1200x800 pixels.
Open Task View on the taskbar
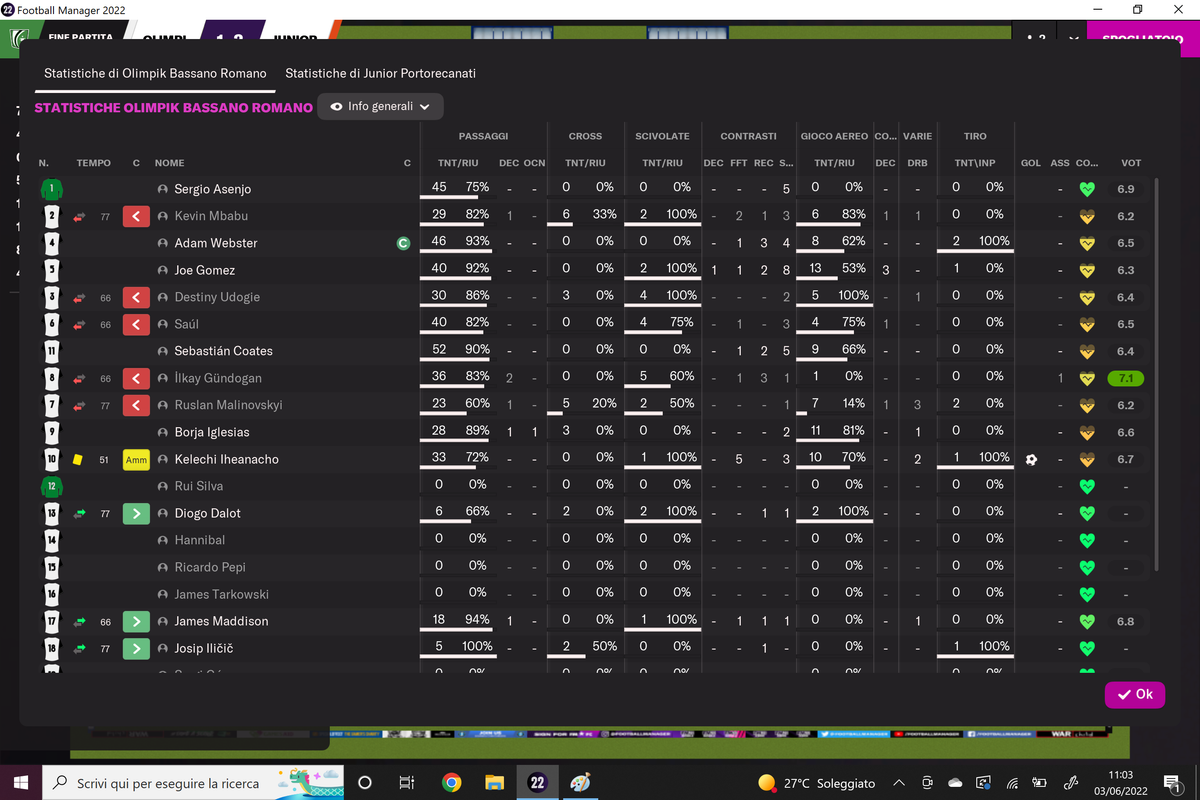tap(406, 782)
